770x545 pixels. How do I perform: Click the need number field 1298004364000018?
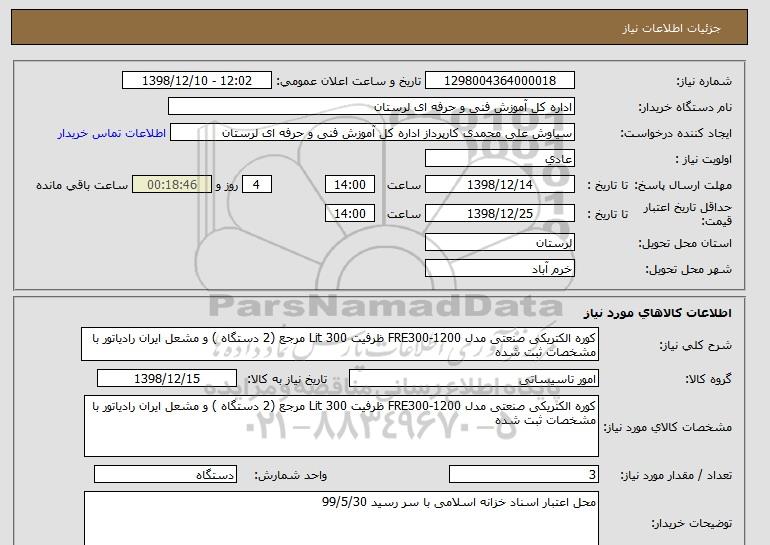pos(499,81)
